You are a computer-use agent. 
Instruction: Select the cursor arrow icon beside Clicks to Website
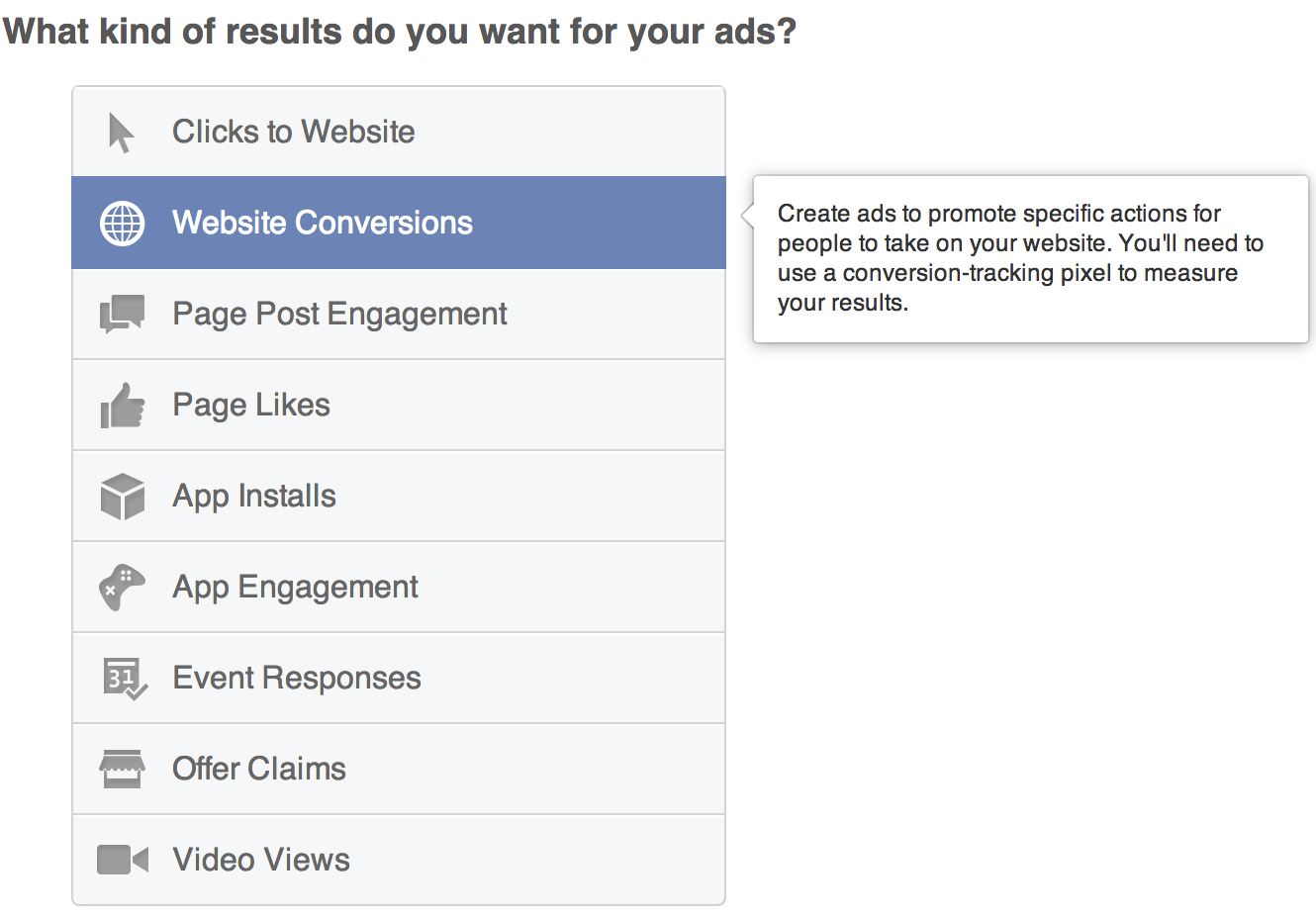pyautogui.click(x=119, y=130)
